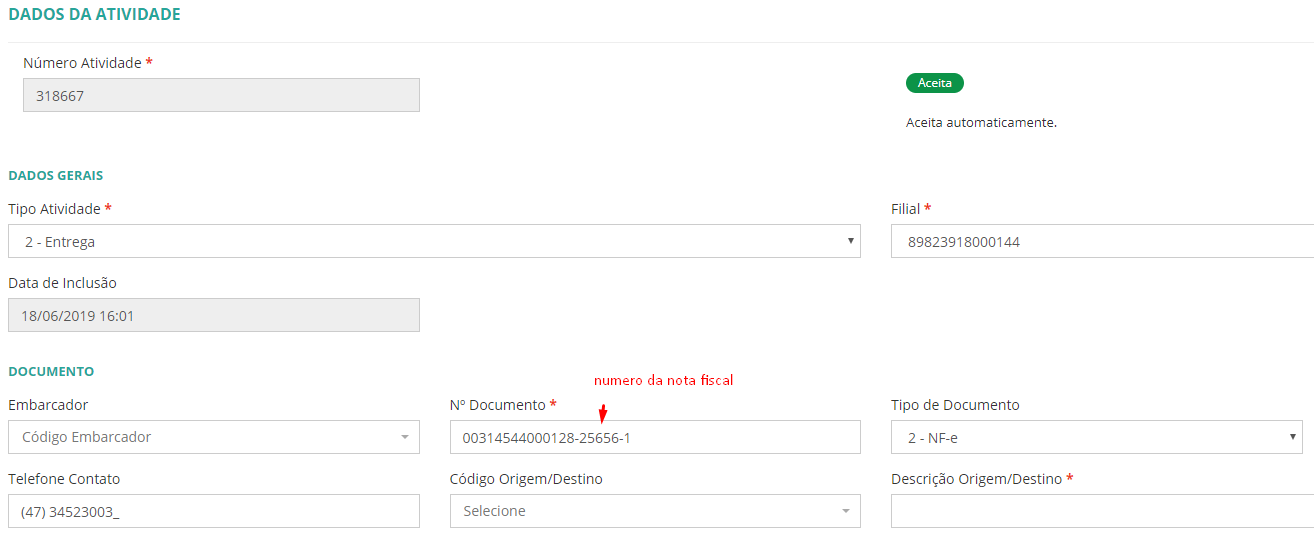
Task: Focus the Filial input field
Action: tap(1102, 241)
